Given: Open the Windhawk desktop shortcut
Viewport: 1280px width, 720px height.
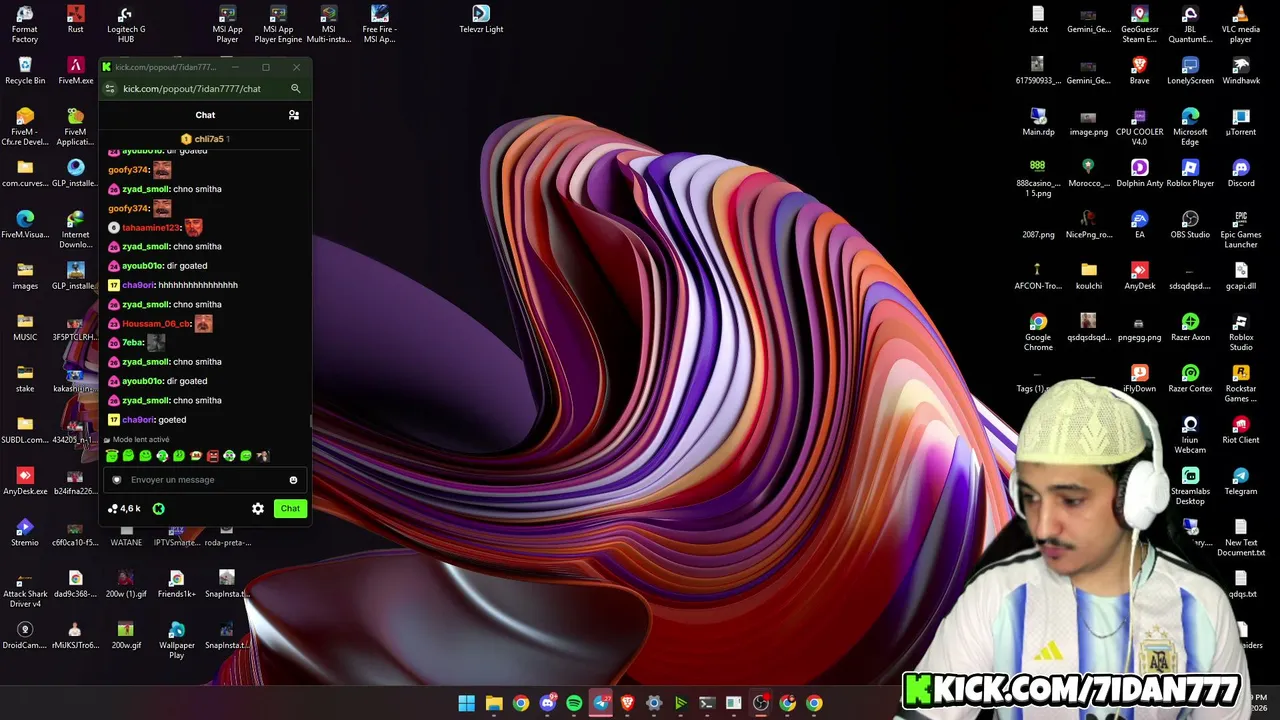Looking at the screenshot, I should point(1241,70).
